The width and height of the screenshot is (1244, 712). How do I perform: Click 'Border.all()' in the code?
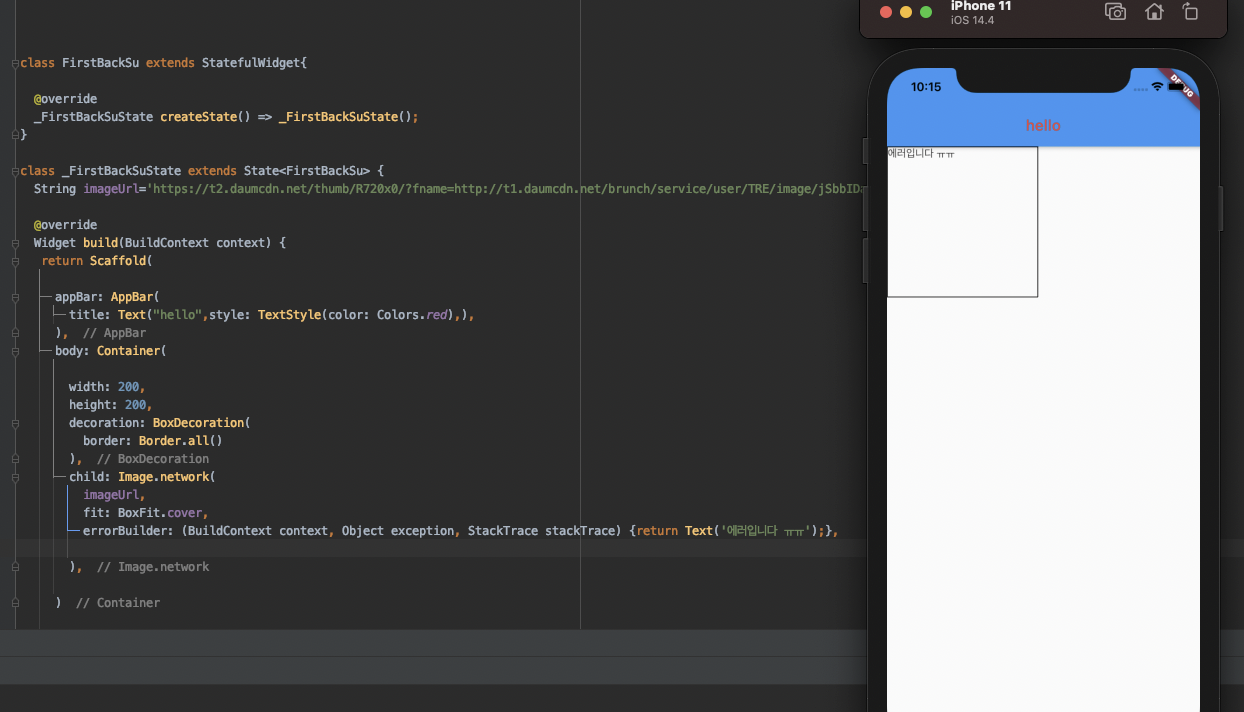[180, 441]
